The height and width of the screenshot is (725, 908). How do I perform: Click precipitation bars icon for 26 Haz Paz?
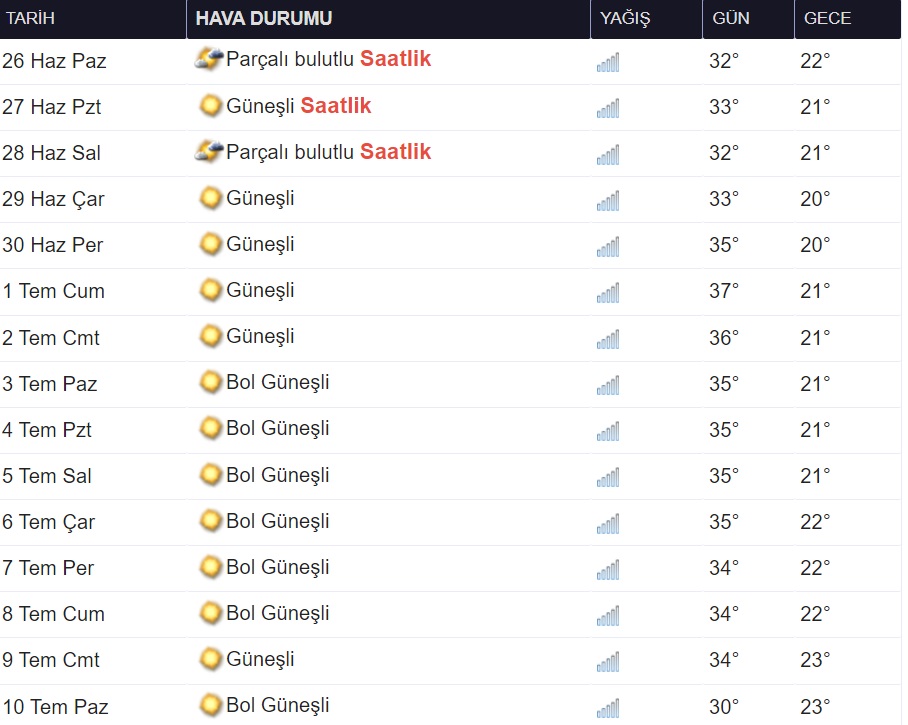click(608, 62)
